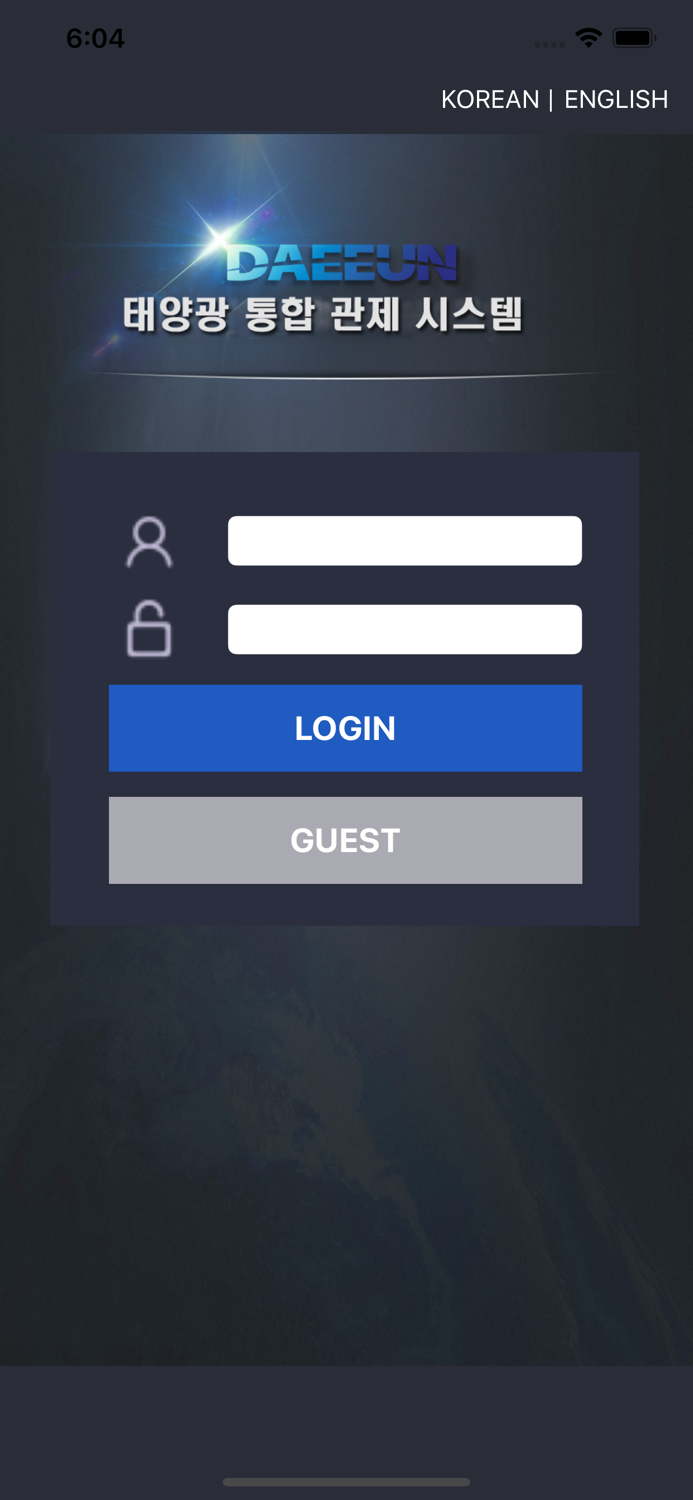Tap the home indicator bar

point(346,1482)
